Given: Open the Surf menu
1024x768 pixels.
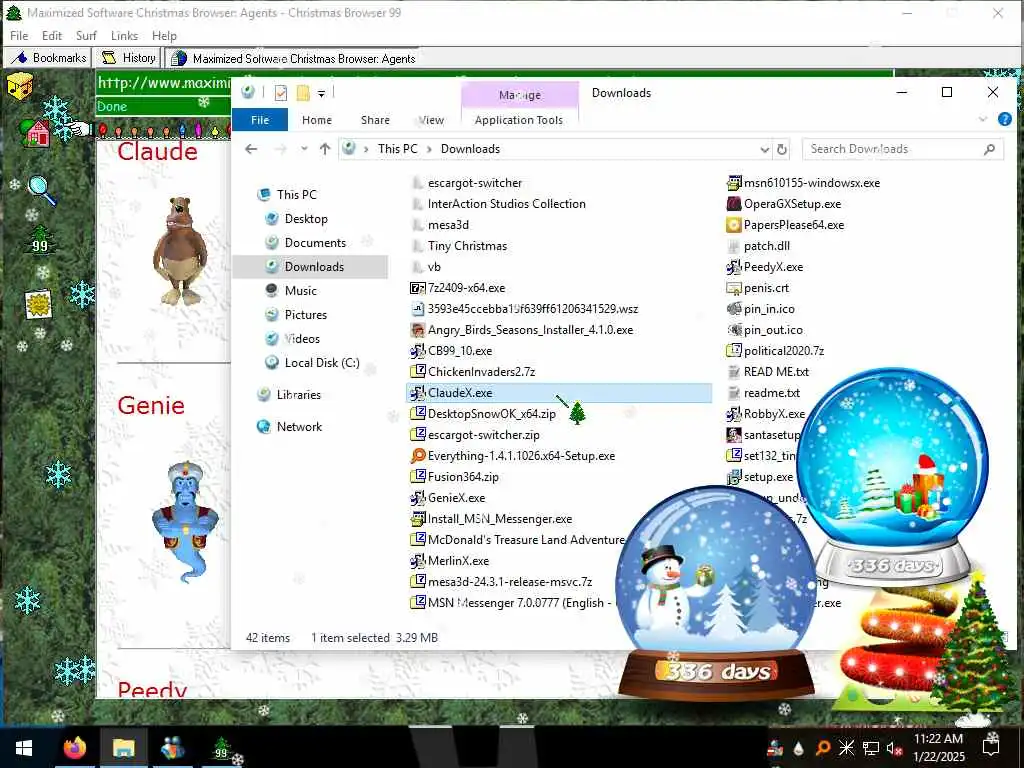Looking at the screenshot, I should point(86,35).
